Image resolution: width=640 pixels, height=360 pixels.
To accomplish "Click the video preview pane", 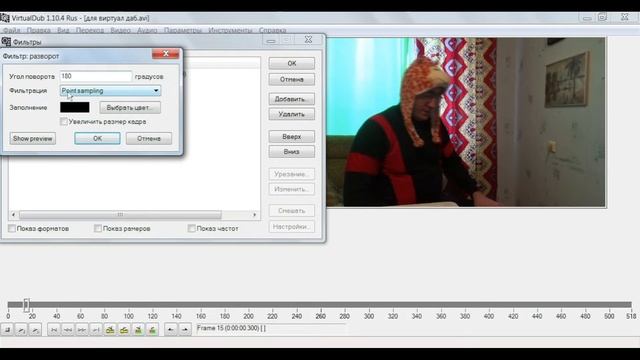I will point(467,122).
